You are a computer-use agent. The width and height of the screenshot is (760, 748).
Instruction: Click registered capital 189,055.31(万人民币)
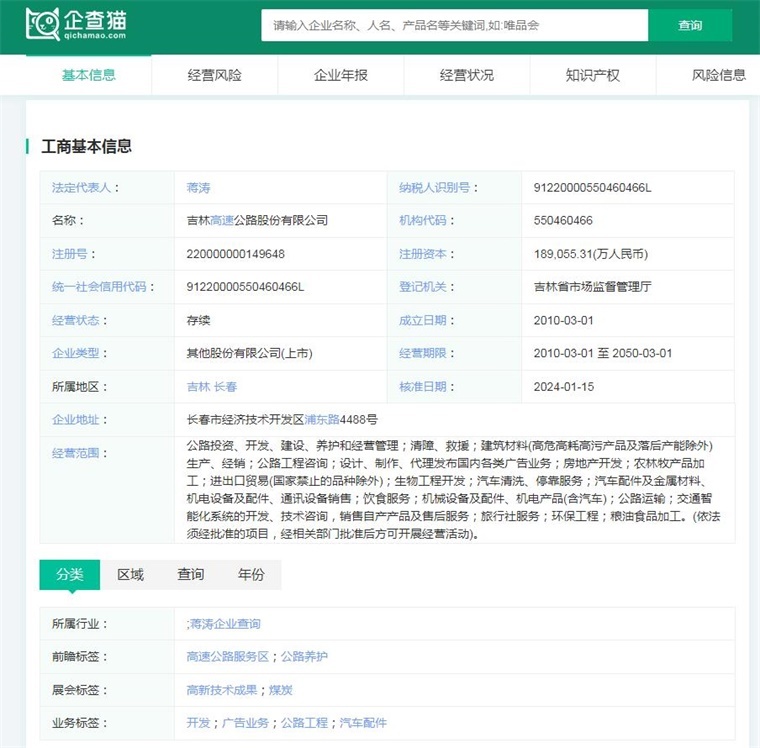591,254
